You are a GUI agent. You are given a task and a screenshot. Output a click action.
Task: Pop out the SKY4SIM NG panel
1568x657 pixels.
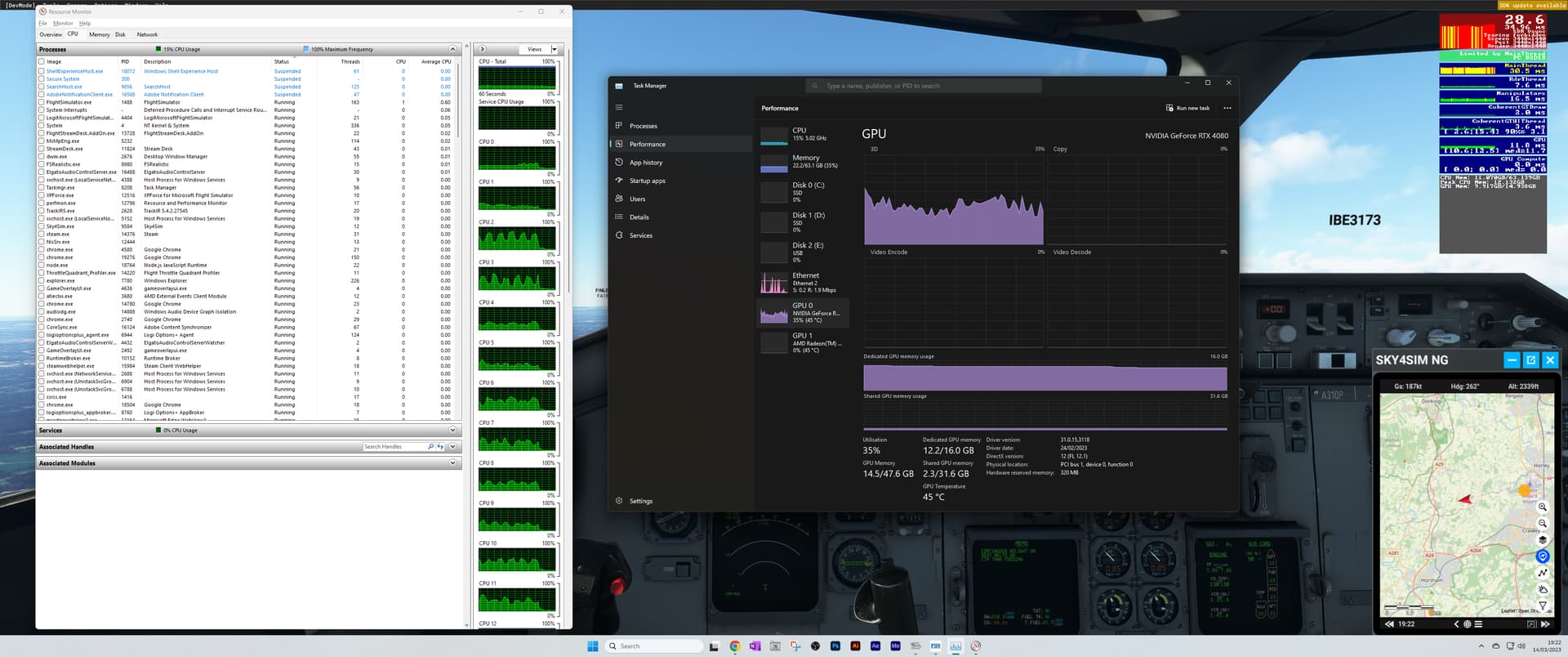[1531, 360]
